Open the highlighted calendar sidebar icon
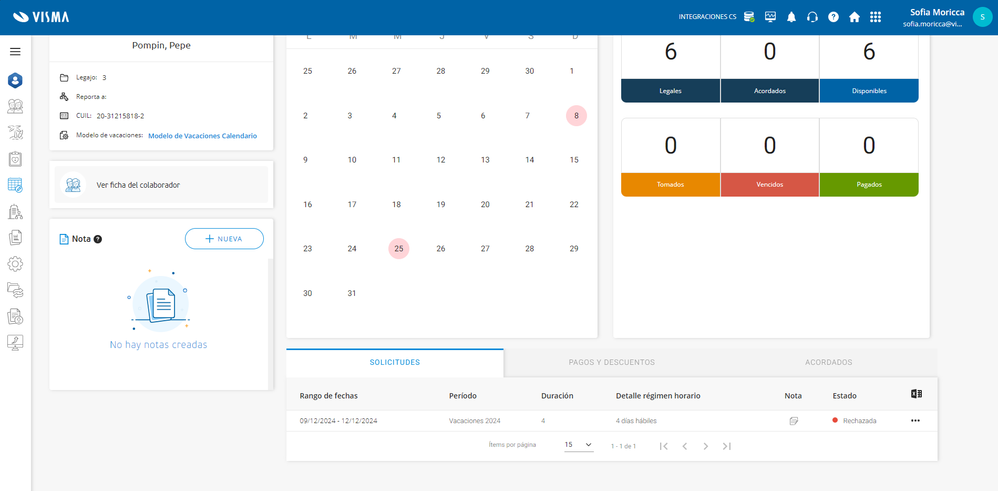The height and width of the screenshot is (491, 998). coord(15,185)
